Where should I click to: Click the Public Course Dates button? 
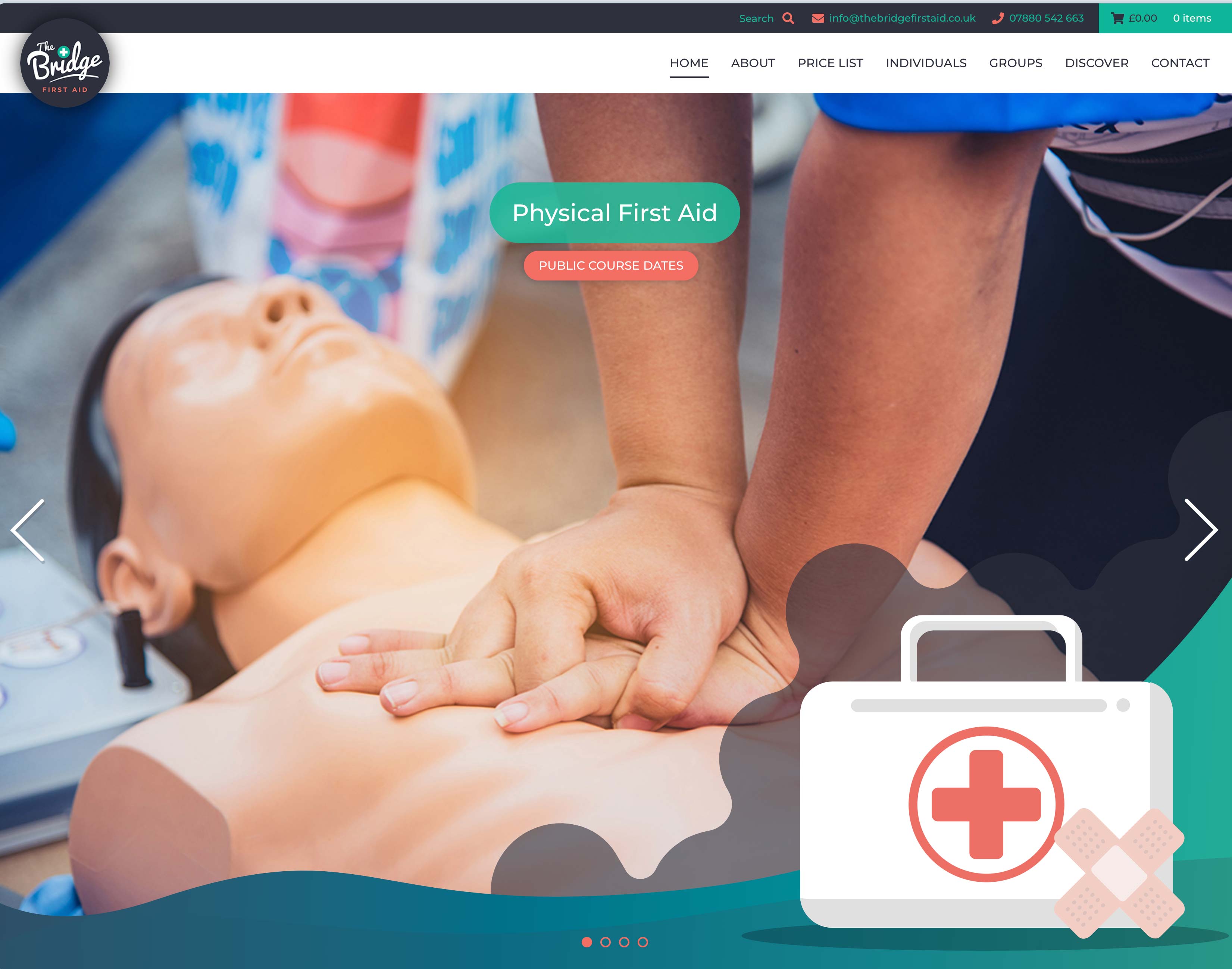pos(611,266)
